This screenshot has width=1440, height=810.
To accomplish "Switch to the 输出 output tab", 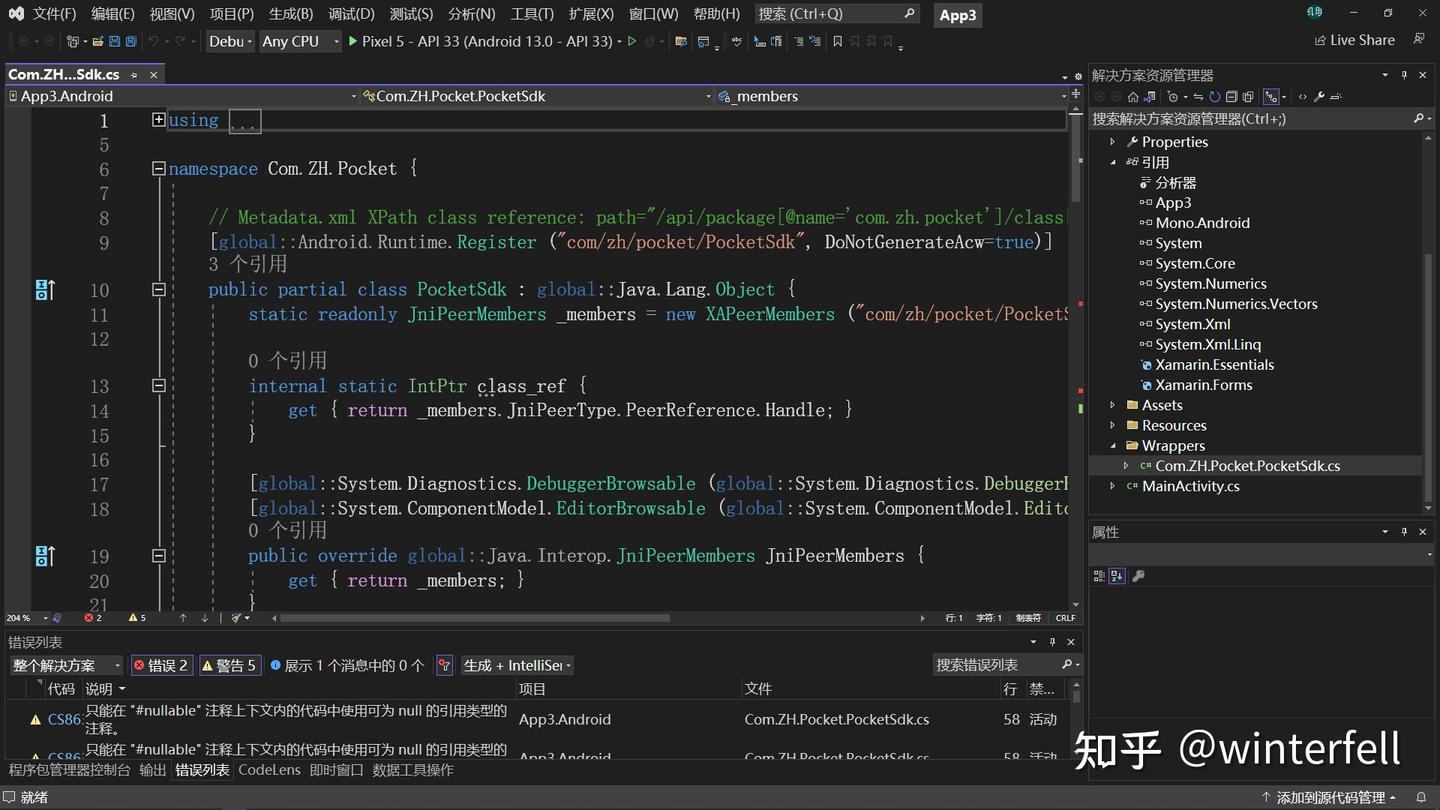I will (153, 770).
